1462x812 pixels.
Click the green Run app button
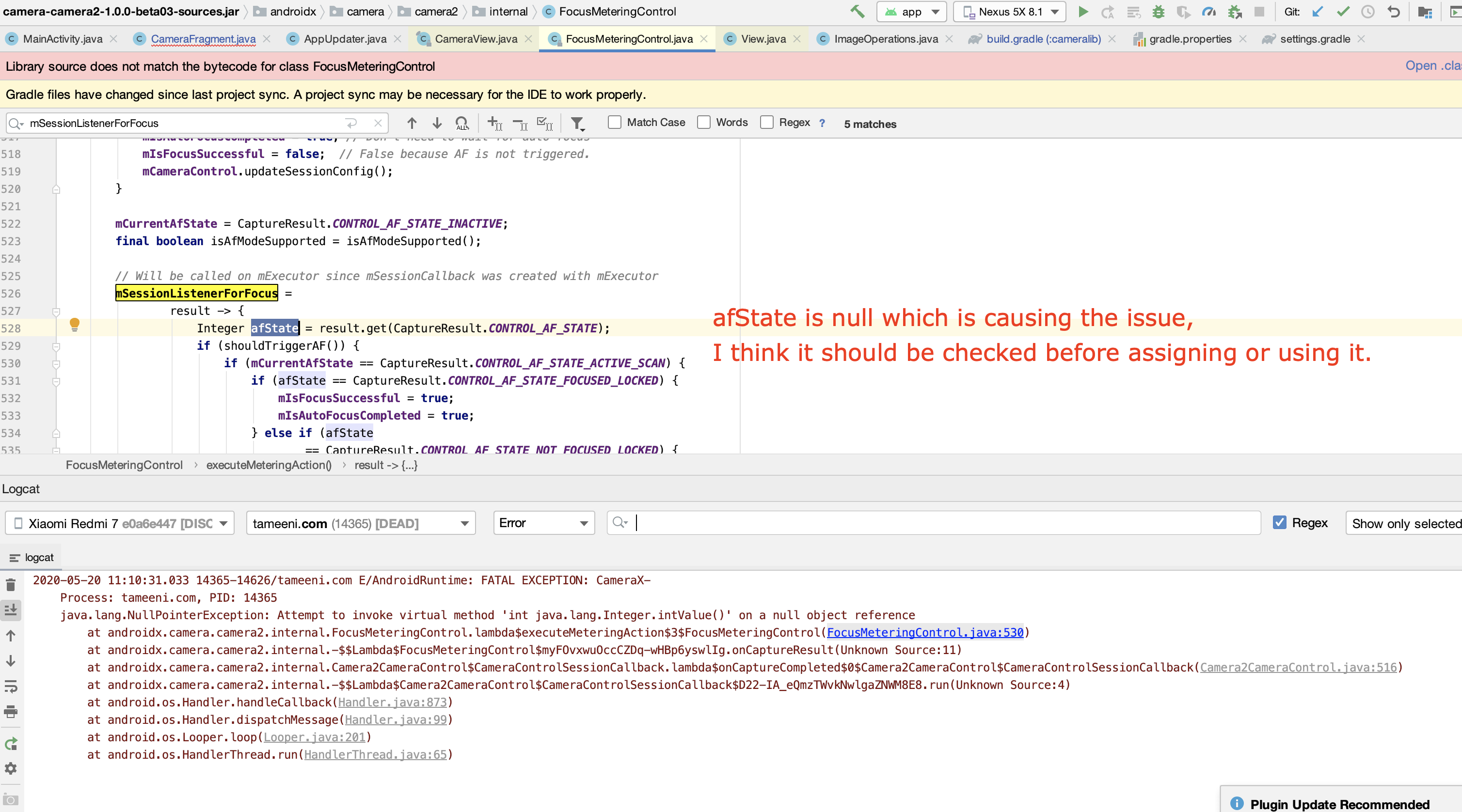pos(1083,11)
